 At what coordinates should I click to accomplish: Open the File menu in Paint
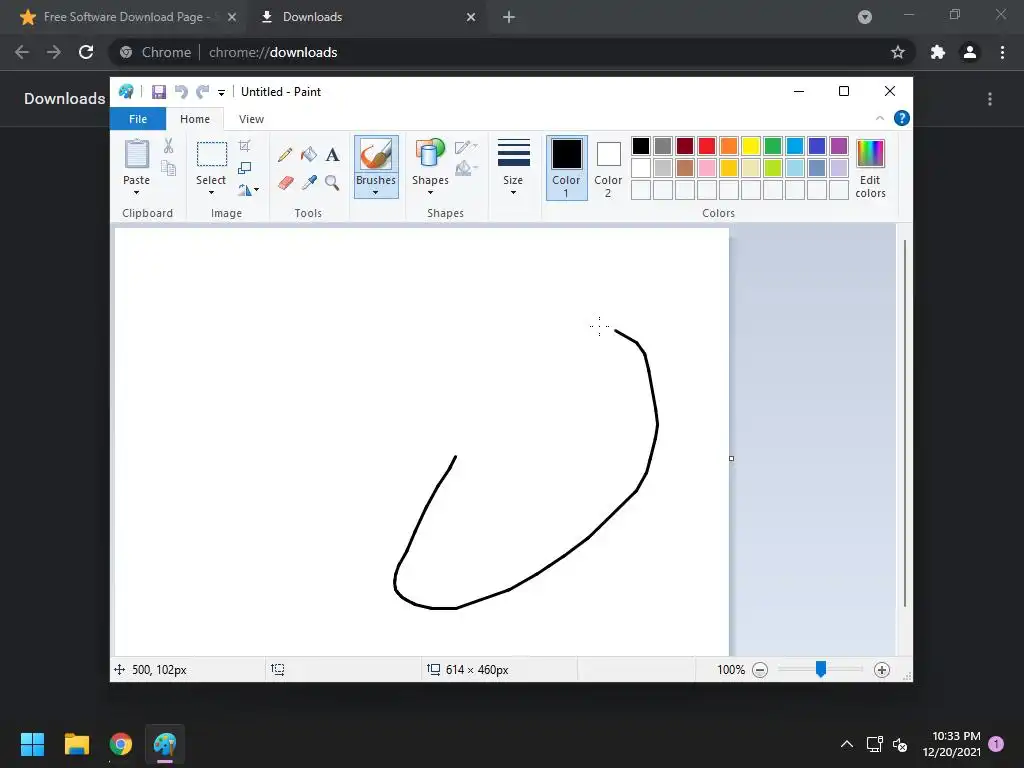click(x=138, y=119)
